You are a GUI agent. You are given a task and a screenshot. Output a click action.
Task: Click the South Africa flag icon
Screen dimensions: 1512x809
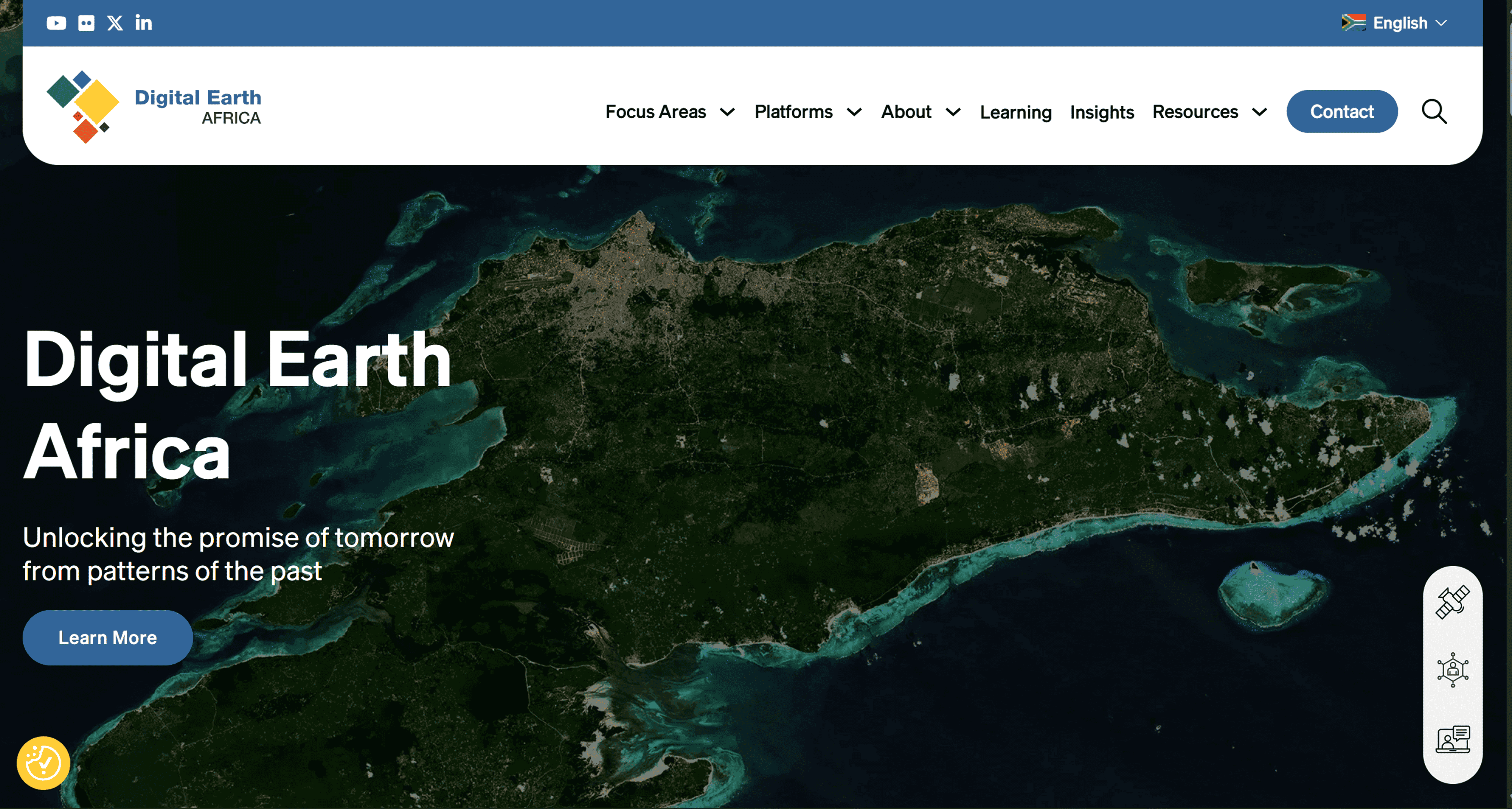pyautogui.click(x=1353, y=22)
